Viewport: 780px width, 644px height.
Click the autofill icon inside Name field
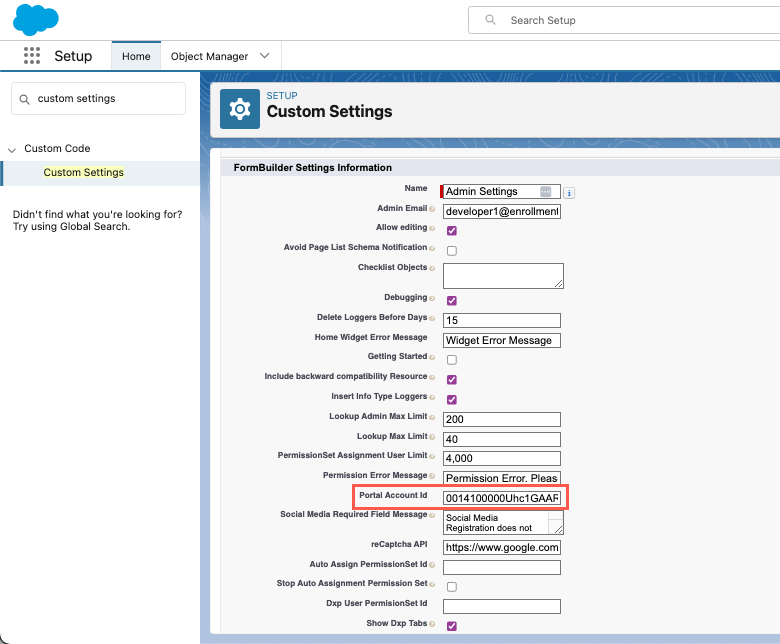[545, 191]
